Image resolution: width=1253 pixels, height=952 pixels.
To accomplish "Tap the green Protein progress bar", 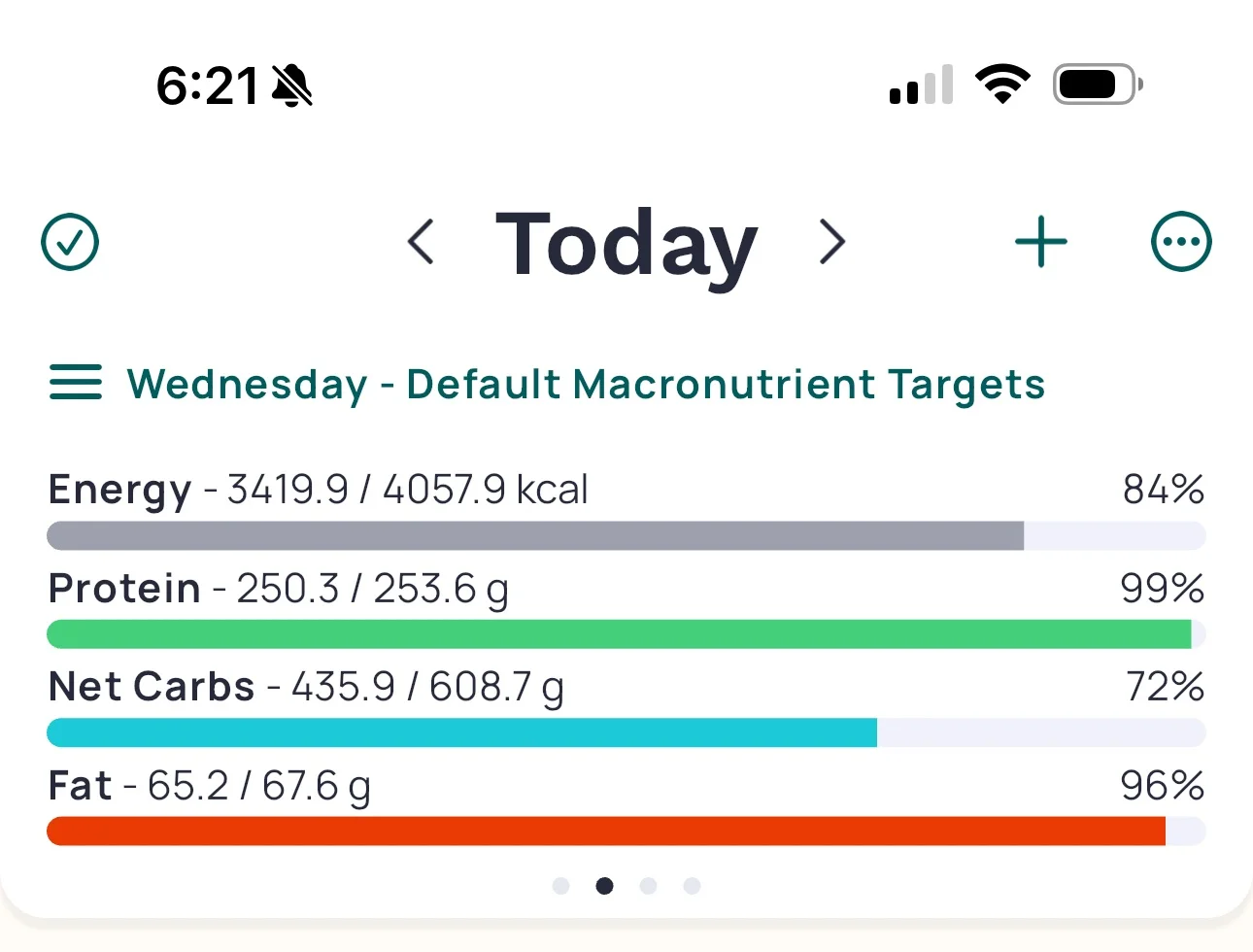I will click(x=626, y=634).
